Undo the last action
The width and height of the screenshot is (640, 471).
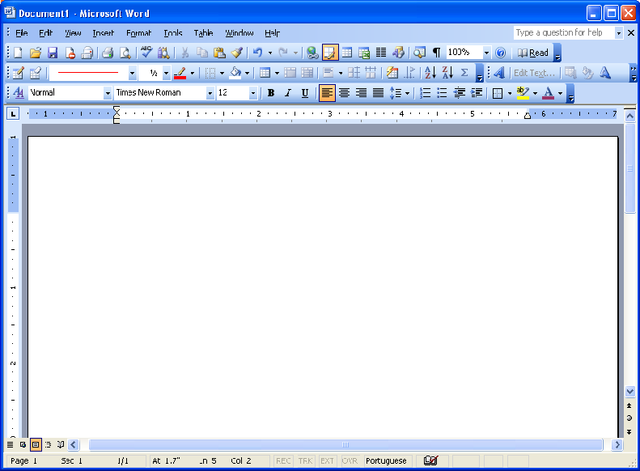[258, 53]
